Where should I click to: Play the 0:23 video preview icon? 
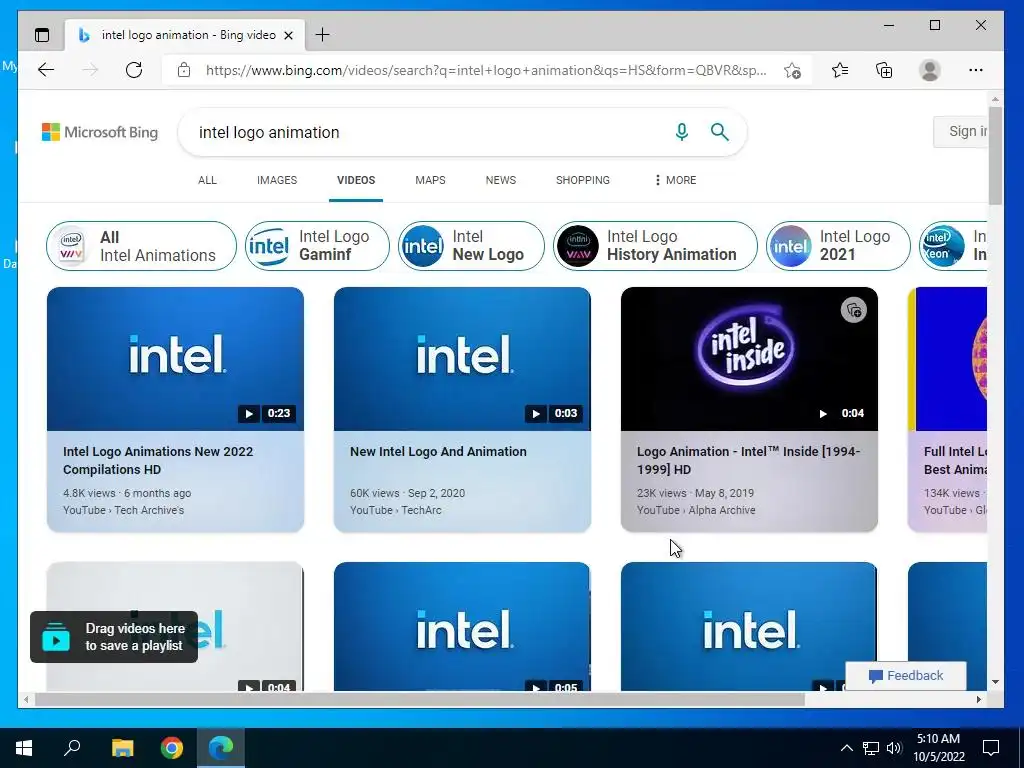point(248,413)
